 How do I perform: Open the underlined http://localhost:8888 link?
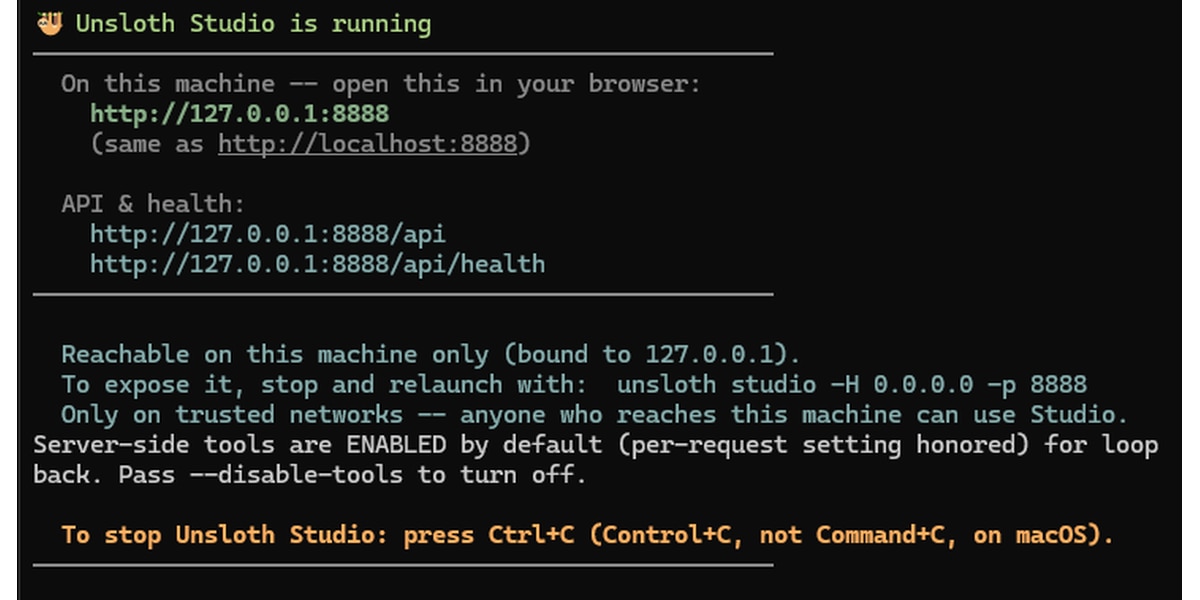pos(368,144)
